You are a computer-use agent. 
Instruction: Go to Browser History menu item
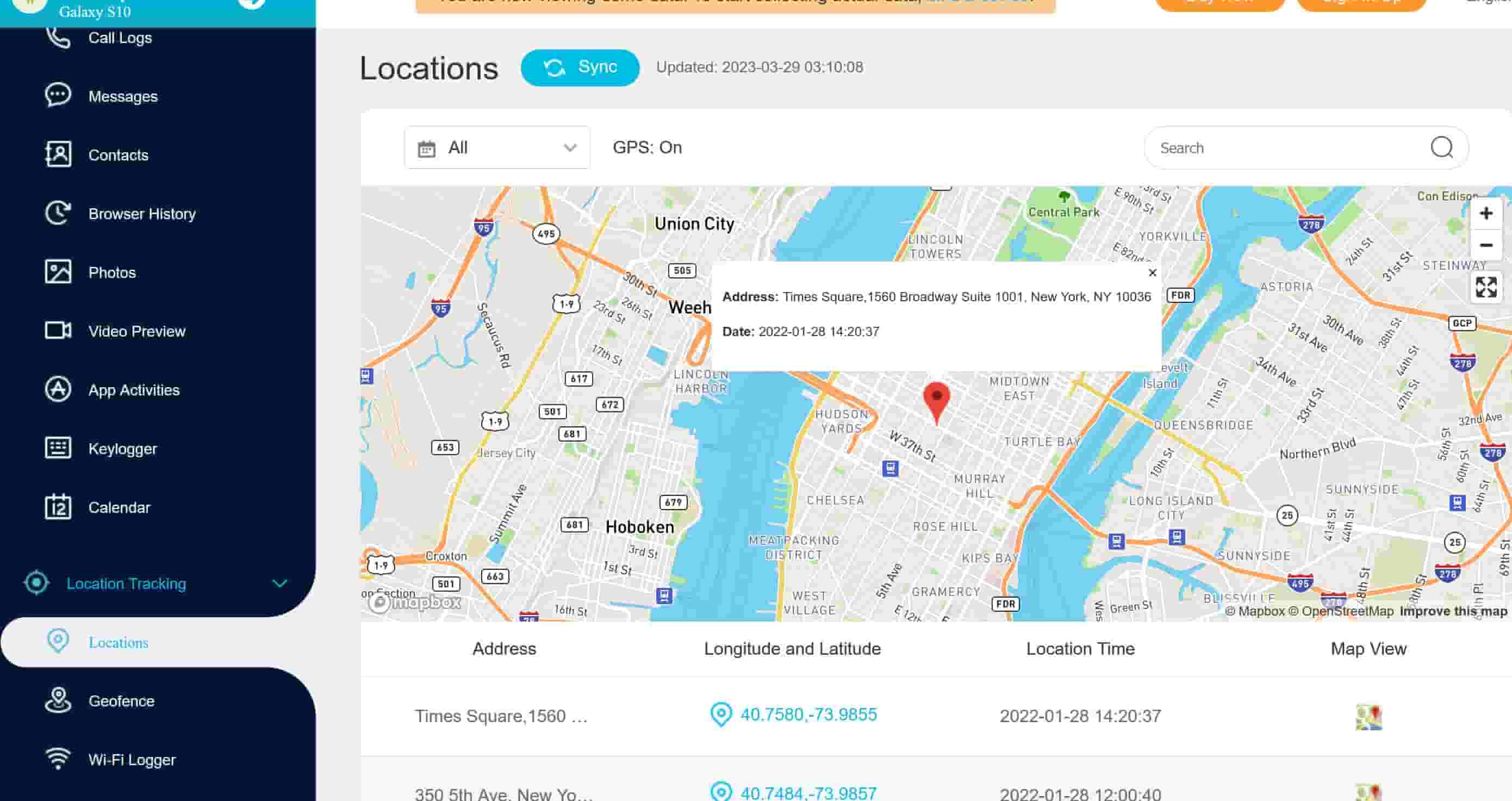click(x=141, y=214)
